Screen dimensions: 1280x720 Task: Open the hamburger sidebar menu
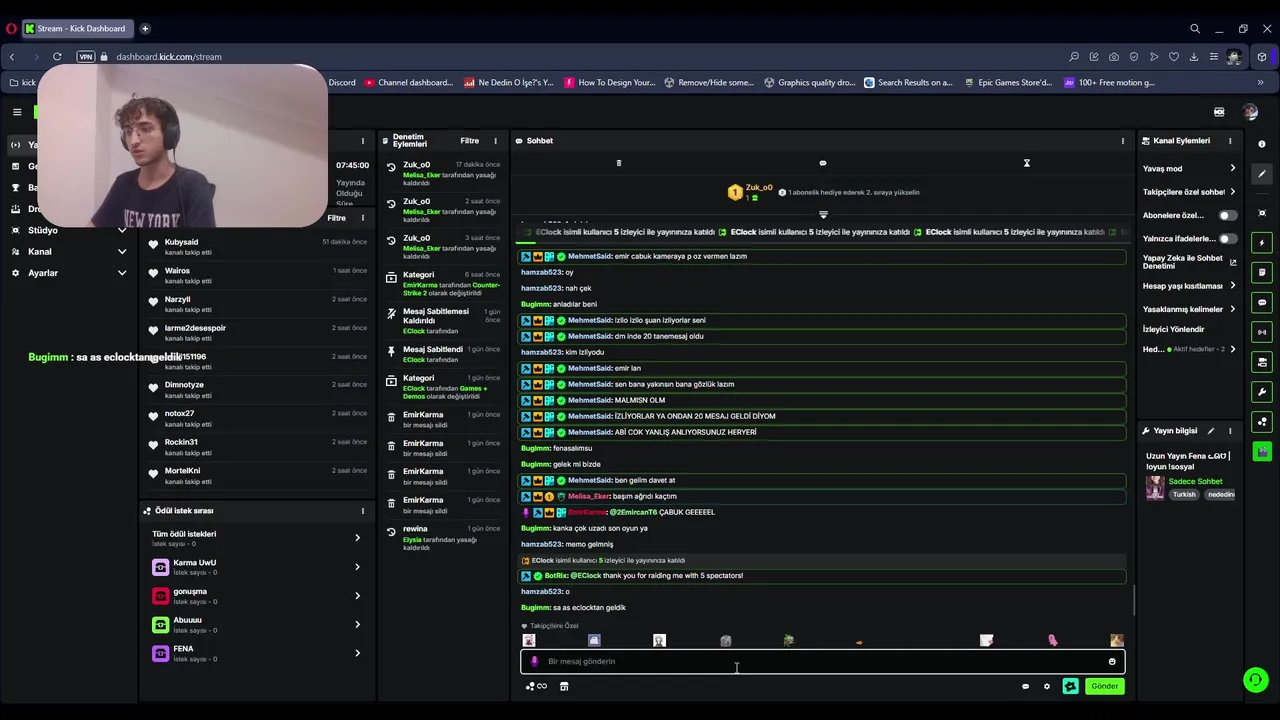pyautogui.click(x=17, y=112)
